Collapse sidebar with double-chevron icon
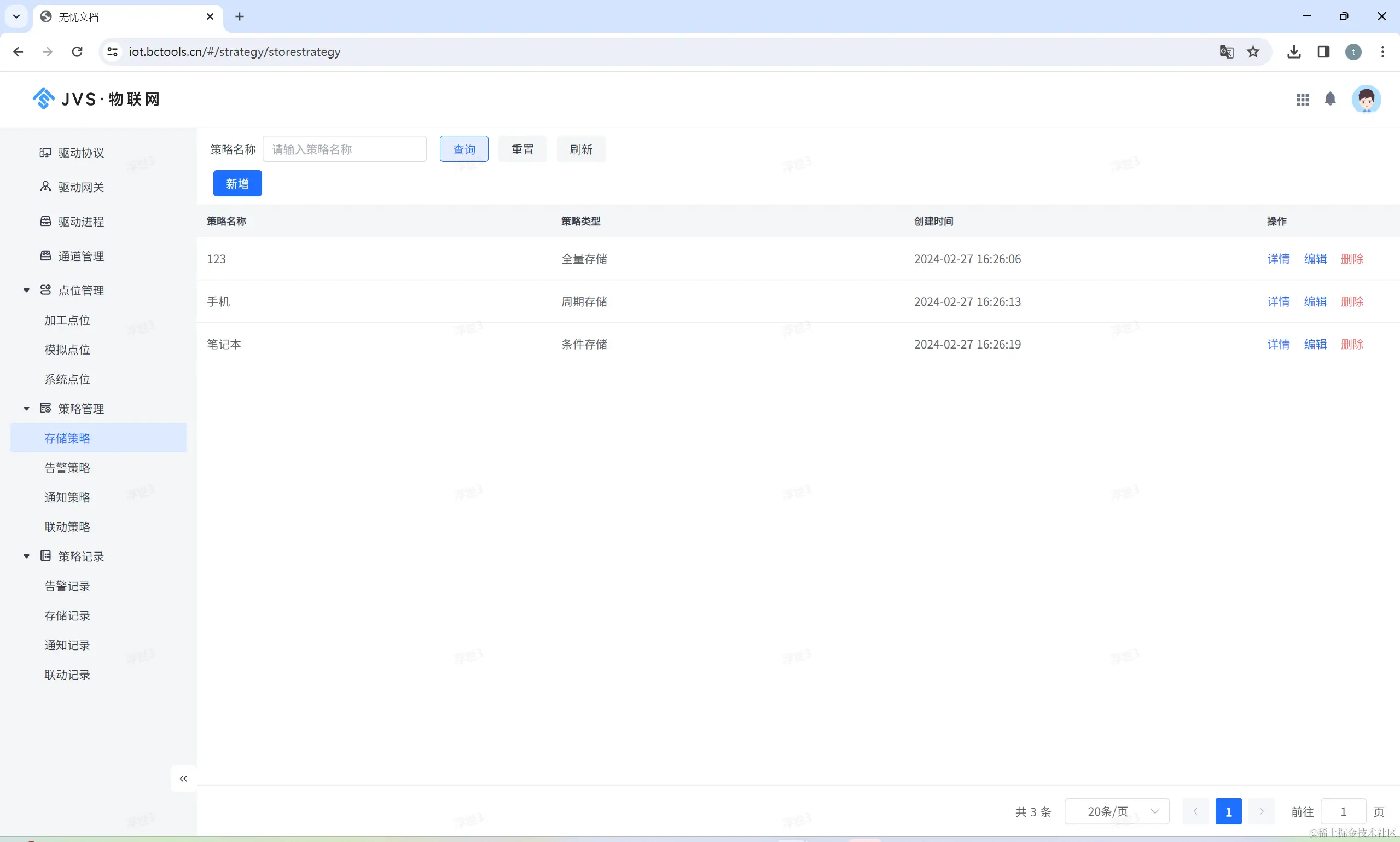Viewport: 1400px width, 842px height. click(183, 779)
